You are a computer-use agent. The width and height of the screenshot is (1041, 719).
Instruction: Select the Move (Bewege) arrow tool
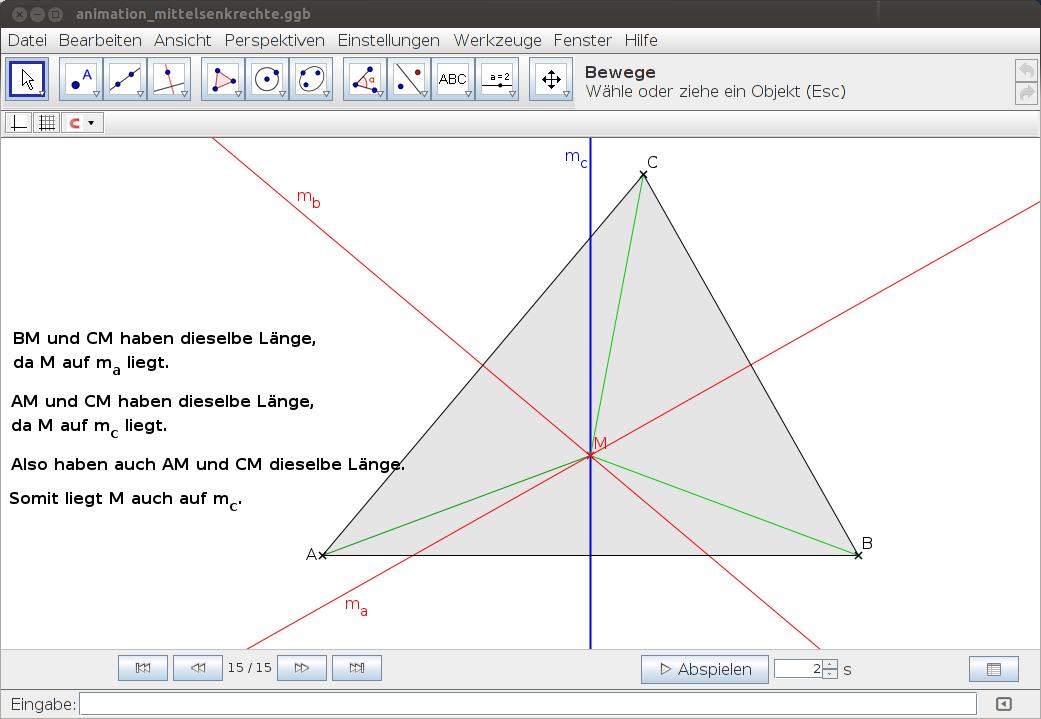pos(28,79)
